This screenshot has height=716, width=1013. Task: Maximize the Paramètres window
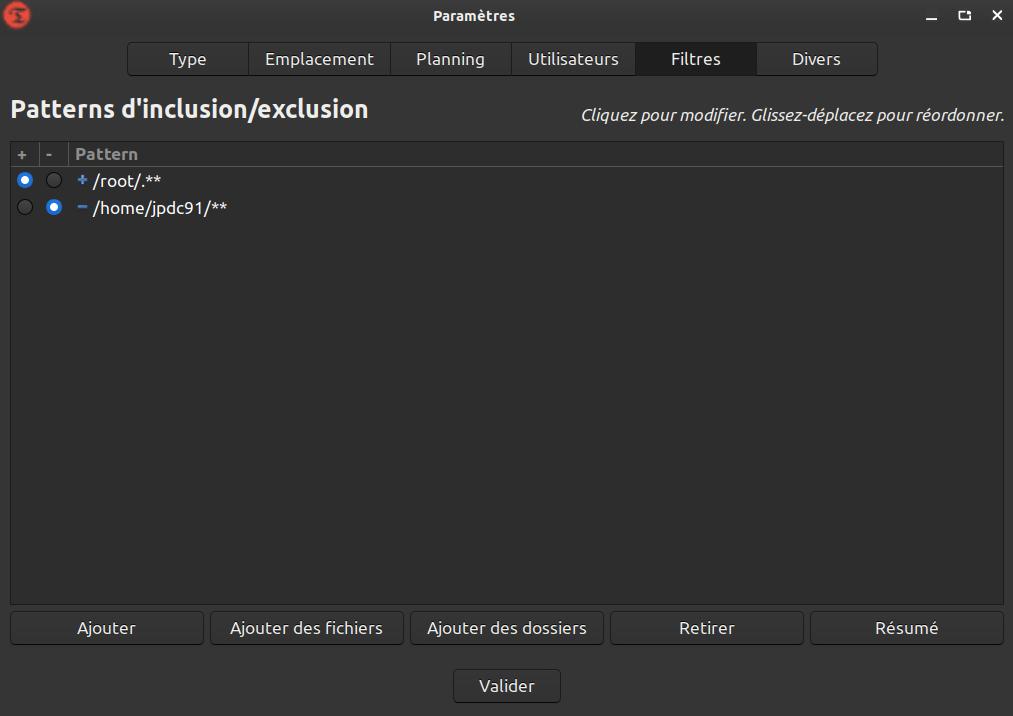click(965, 16)
